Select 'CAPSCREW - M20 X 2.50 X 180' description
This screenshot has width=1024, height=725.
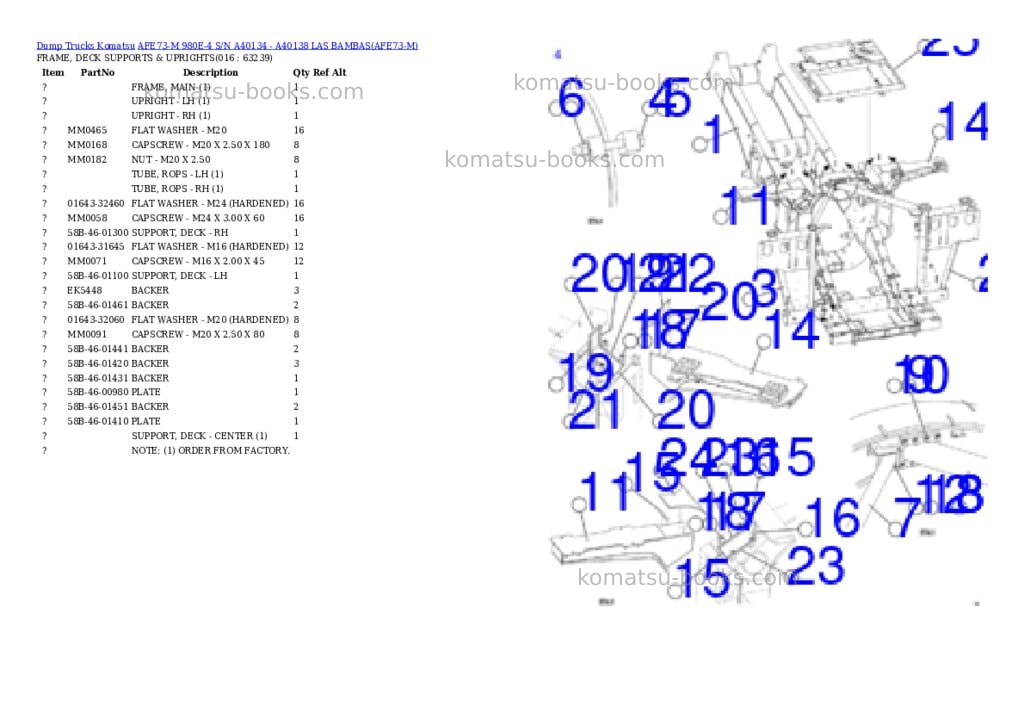click(x=200, y=145)
